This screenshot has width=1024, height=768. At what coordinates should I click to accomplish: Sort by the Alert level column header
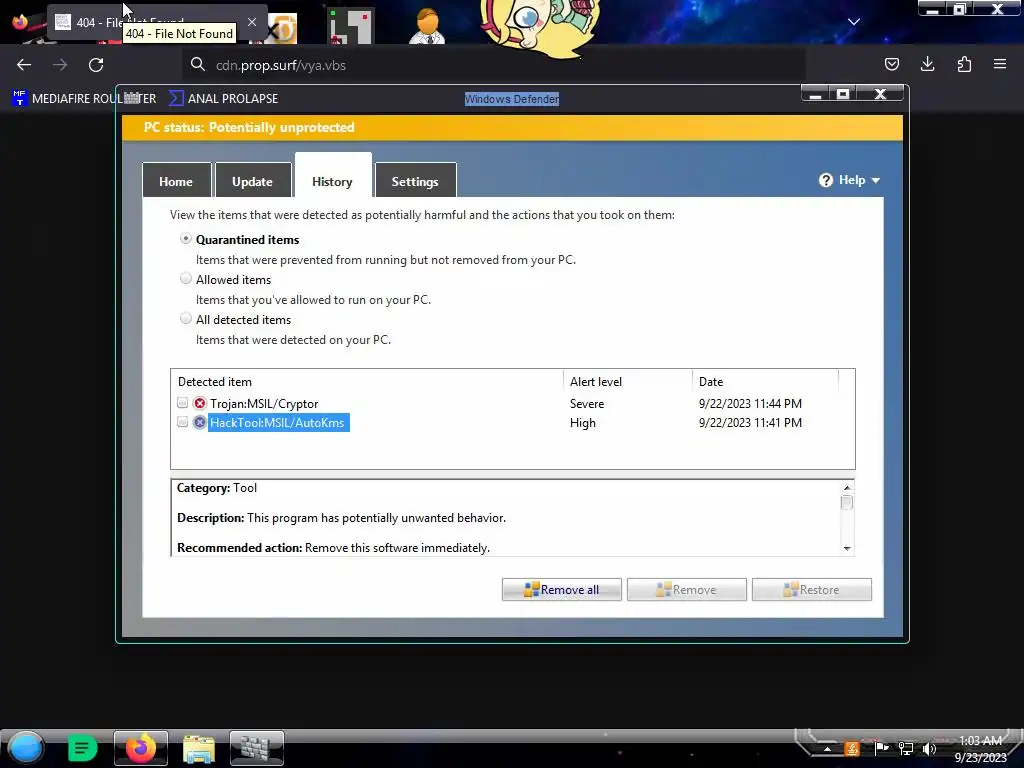[x=628, y=381]
